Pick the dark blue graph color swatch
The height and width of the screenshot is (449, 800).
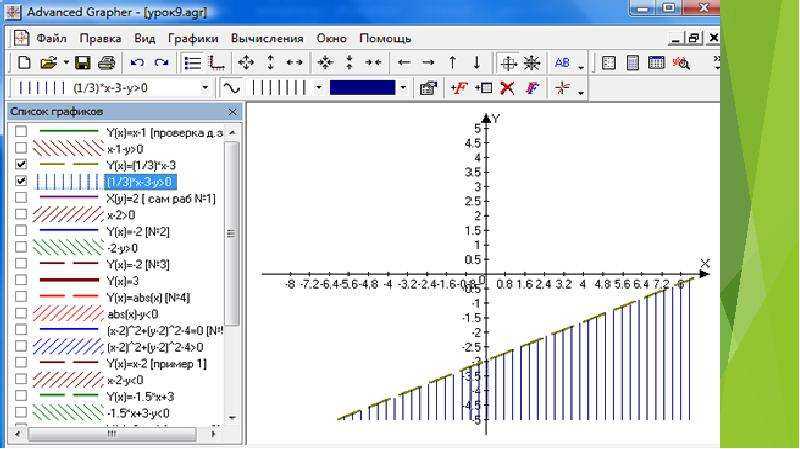[362, 88]
